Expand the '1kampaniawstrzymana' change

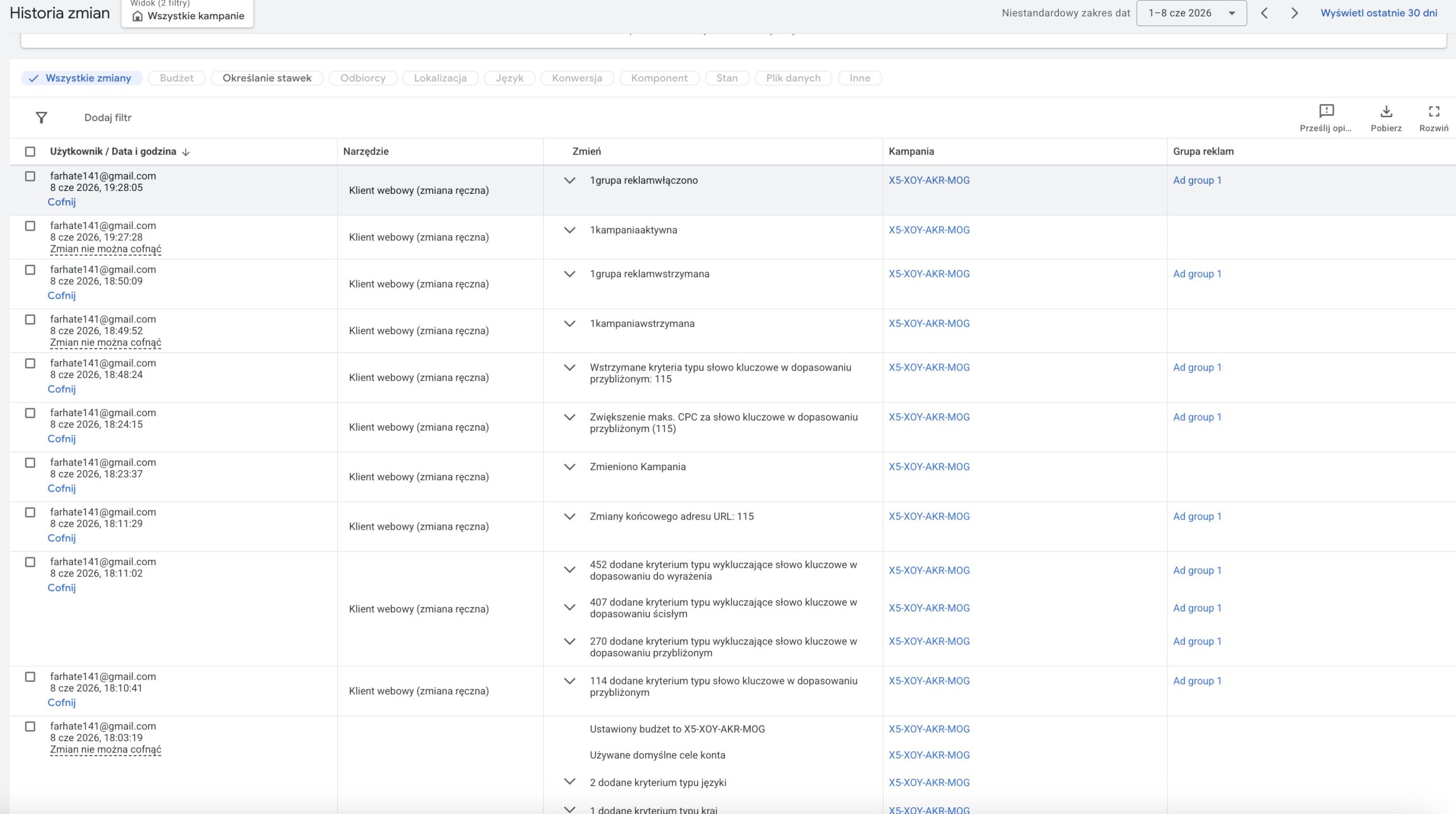point(569,323)
